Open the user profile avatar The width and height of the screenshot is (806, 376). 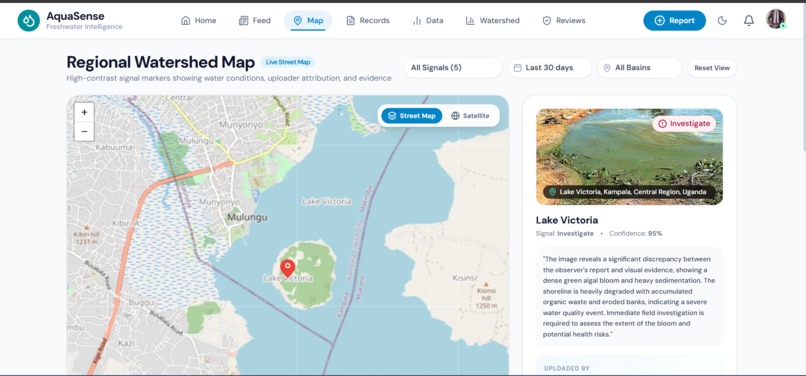(776, 19)
